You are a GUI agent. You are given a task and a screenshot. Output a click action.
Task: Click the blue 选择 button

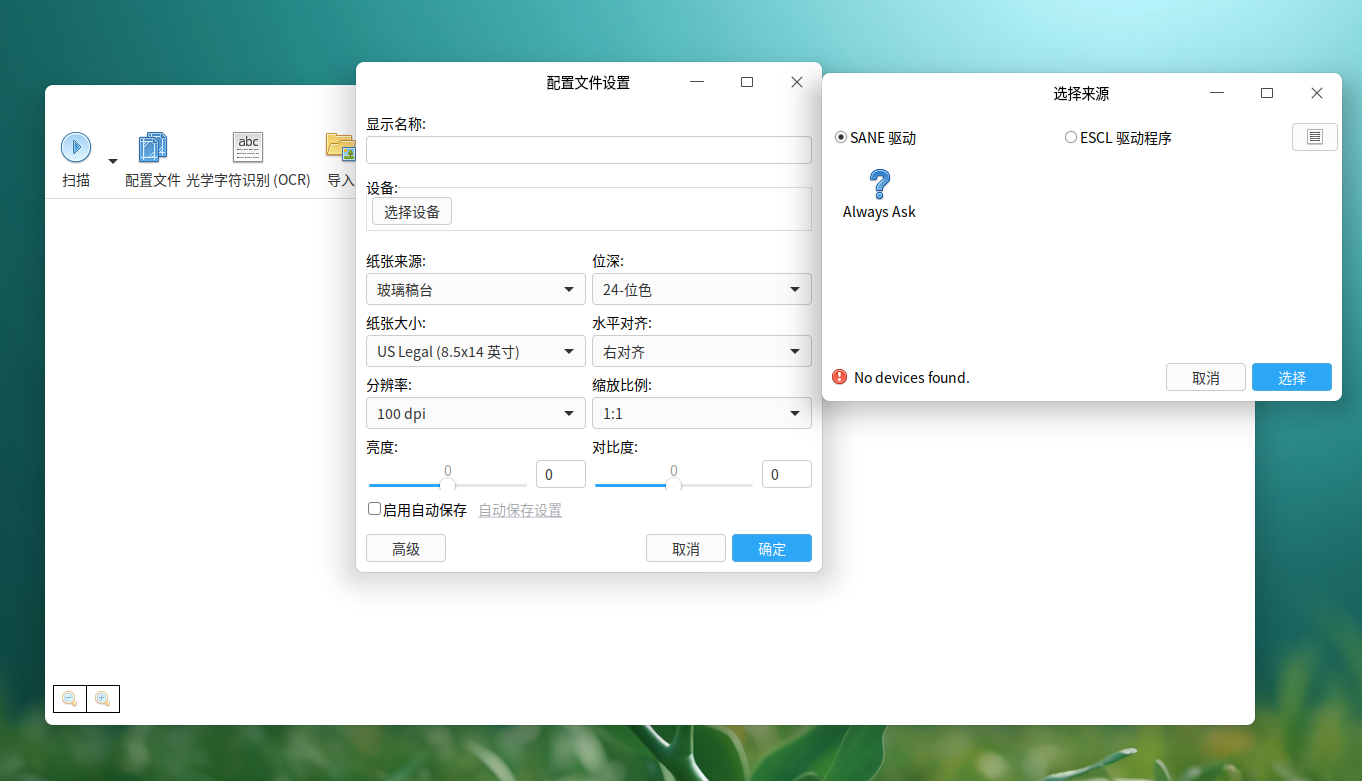[x=1292, y=377]
